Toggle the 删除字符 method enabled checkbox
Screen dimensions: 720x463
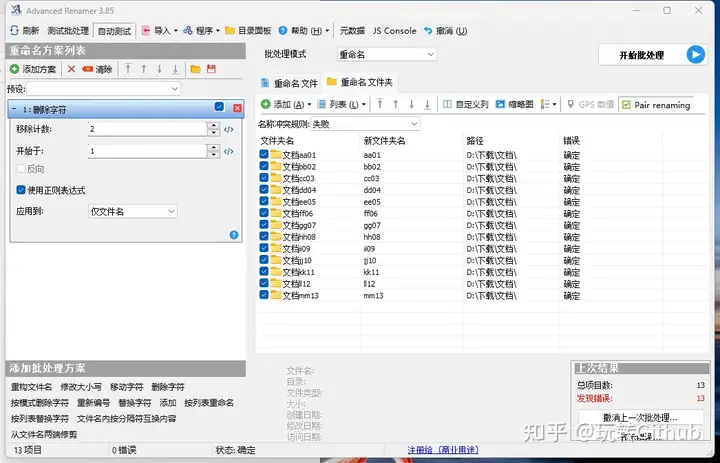tap(219, 107)
